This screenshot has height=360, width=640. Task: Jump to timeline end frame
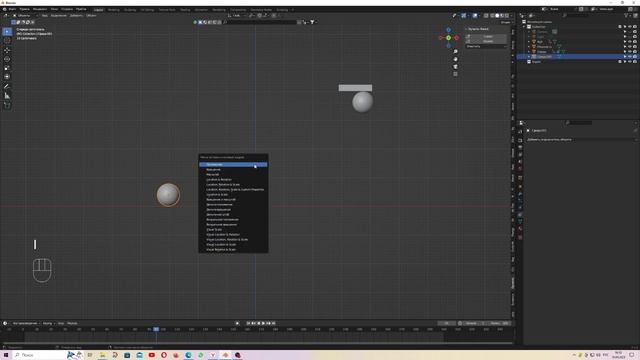[273, 323]
